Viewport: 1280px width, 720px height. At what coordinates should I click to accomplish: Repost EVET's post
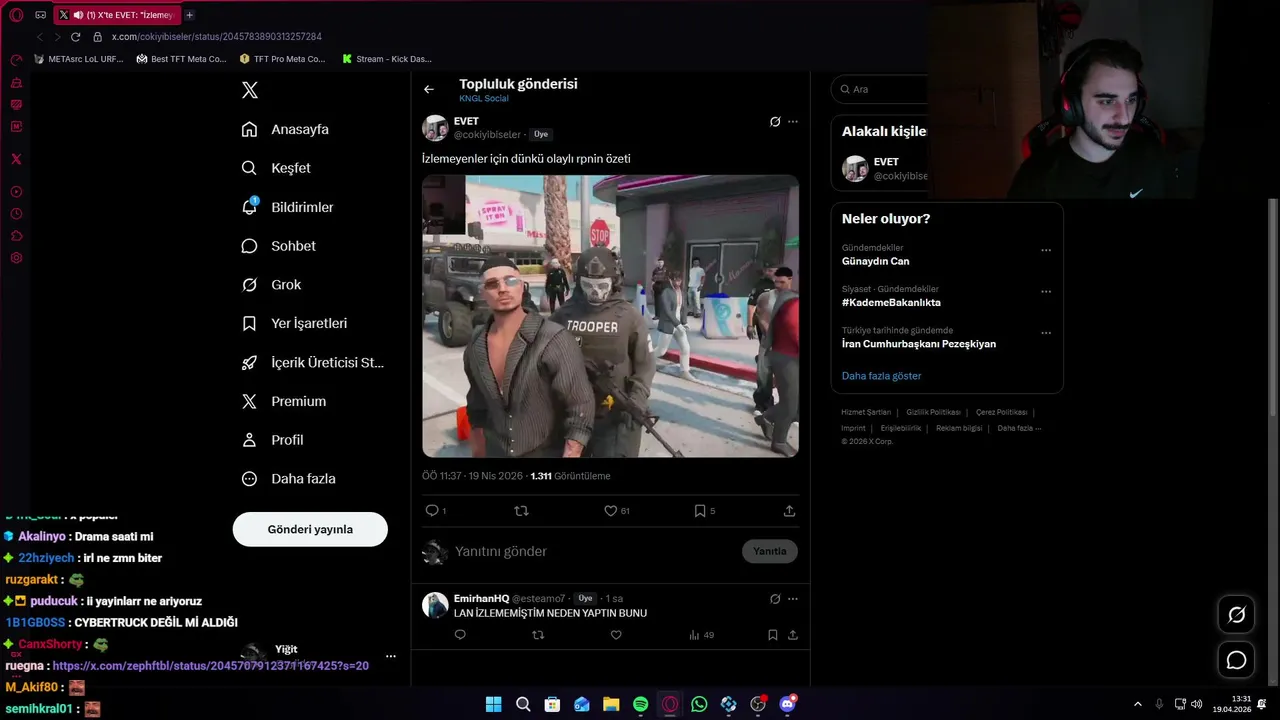click(521, 510)
